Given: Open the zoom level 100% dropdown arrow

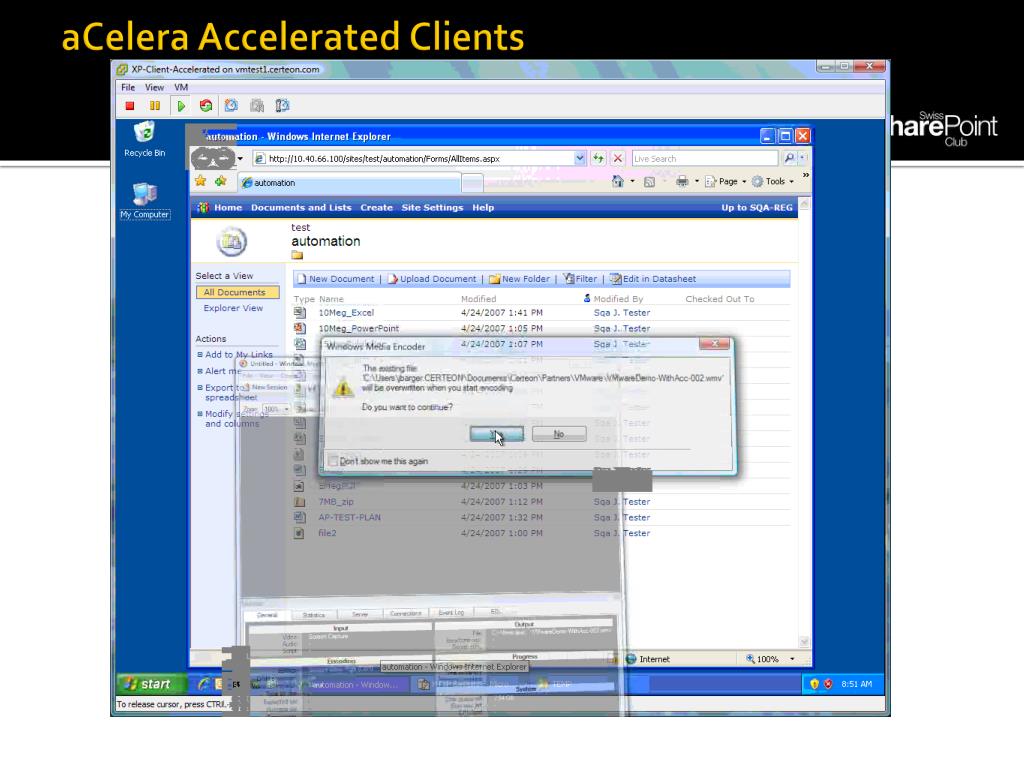Looking at the screenshot, I should [x=792, y=659].
